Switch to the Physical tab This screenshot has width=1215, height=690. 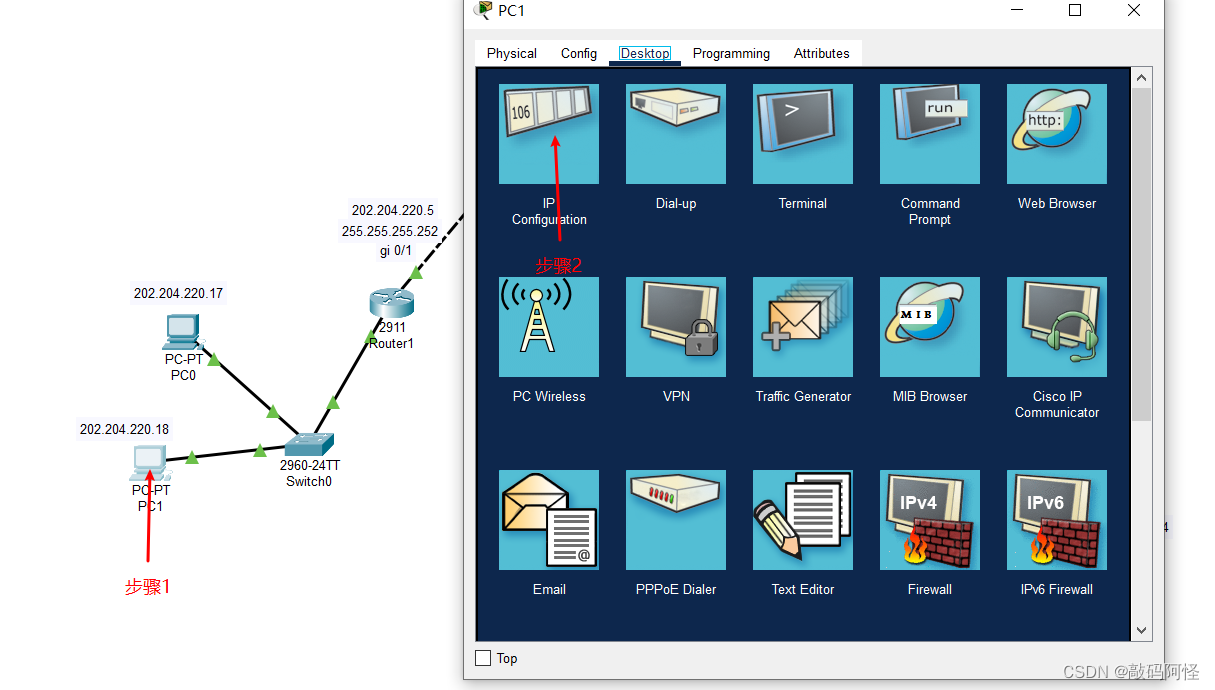[x=512, y=53]
